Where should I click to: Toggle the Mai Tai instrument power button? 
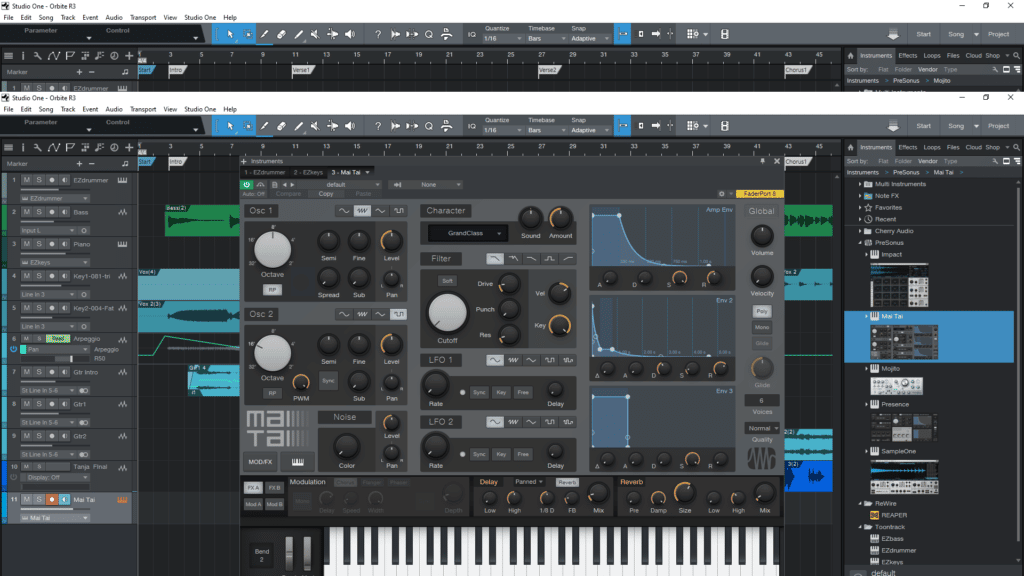point(247,185)
